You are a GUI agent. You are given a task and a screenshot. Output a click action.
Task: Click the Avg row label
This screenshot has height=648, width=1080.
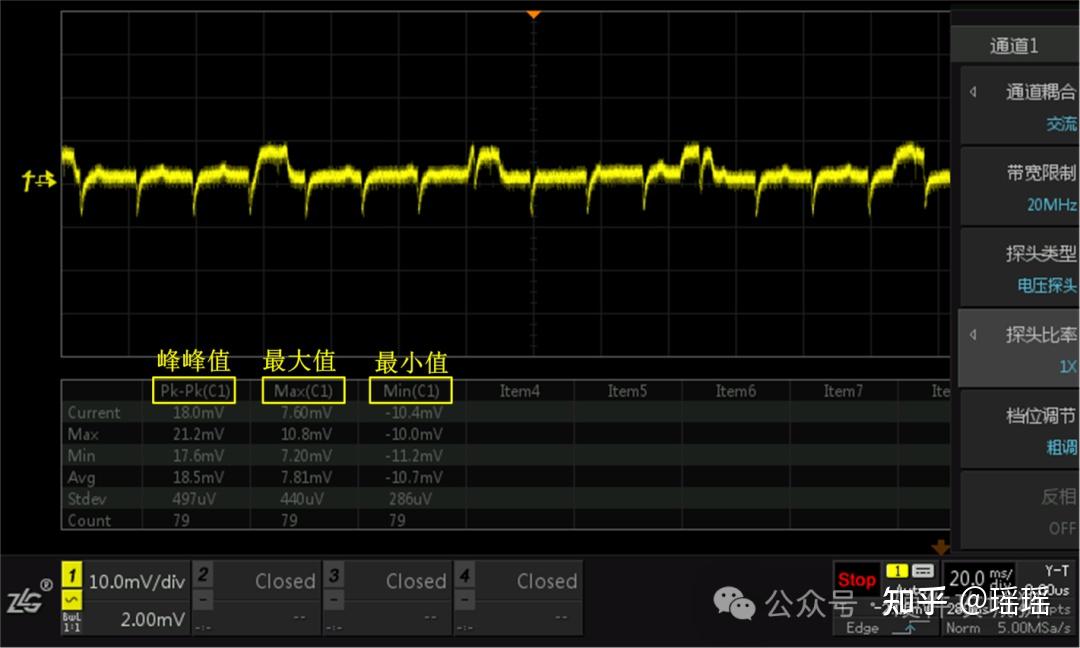pos(81,477)
